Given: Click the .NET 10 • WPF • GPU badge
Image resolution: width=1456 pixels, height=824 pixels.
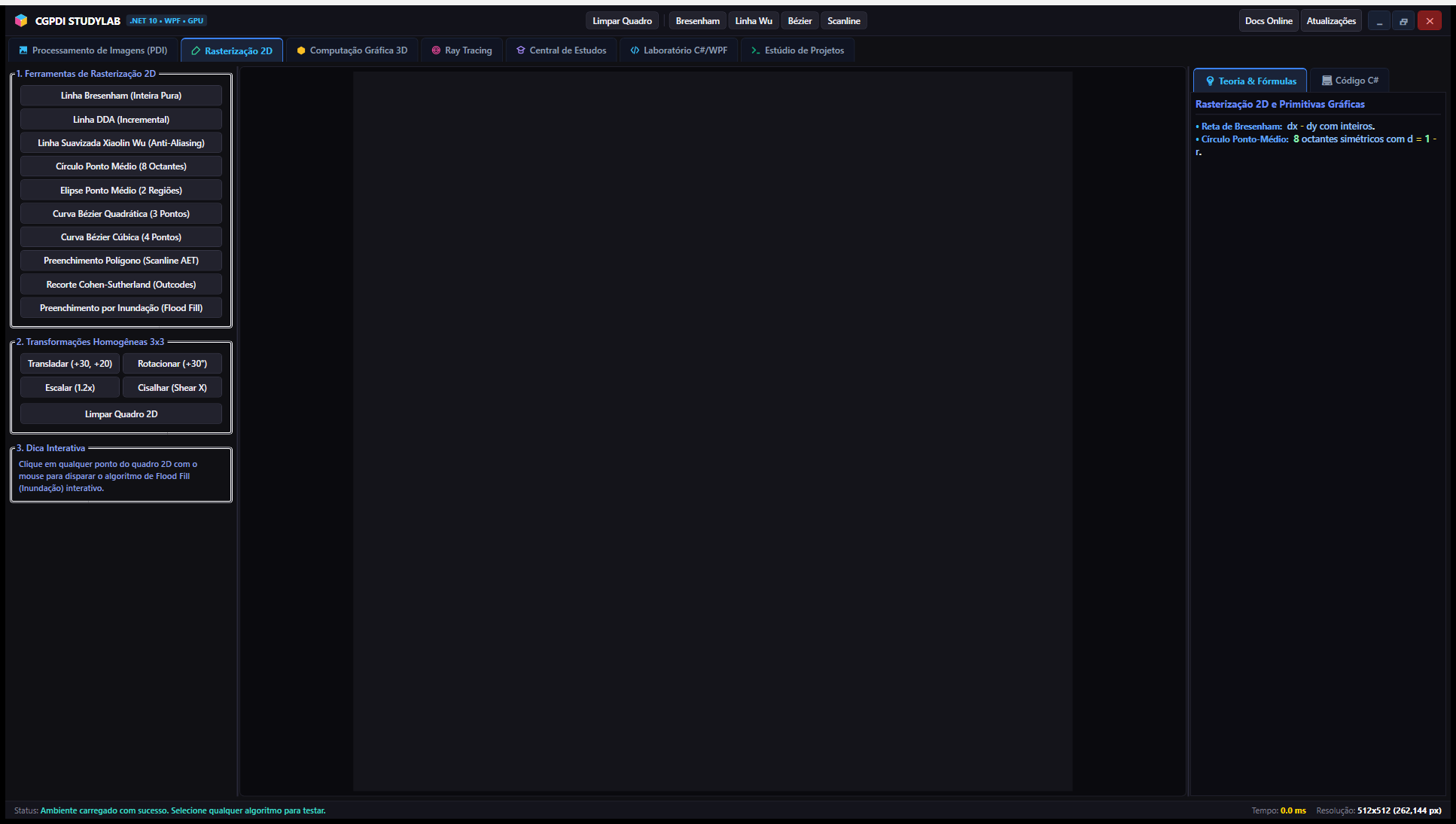Looking at the screenshot, I should pos(166,20).
